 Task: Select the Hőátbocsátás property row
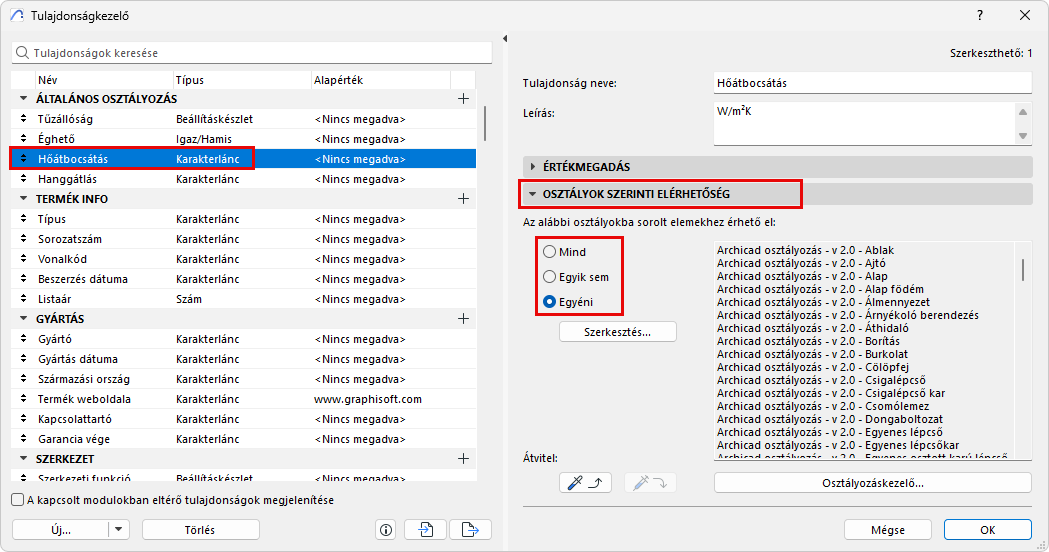(x=243, y=159)
